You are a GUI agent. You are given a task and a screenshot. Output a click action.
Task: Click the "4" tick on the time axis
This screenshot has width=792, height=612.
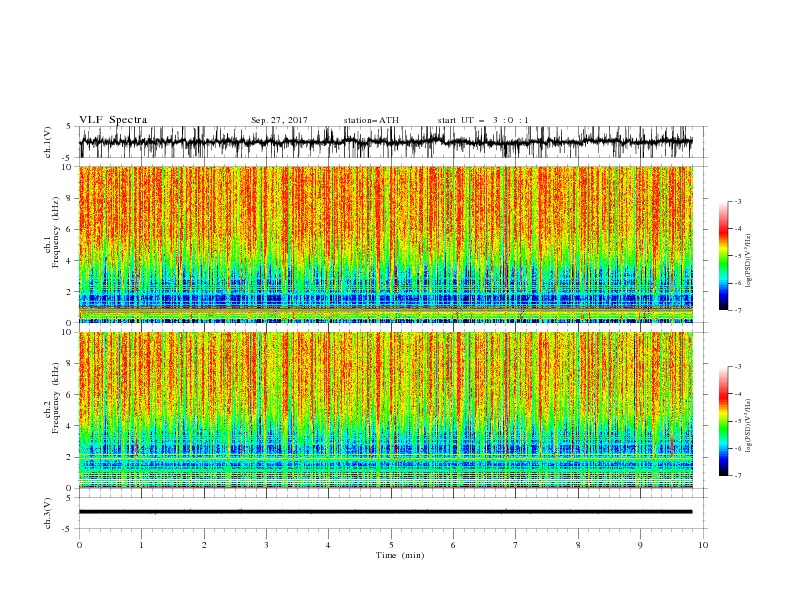(x=328, y=545)
